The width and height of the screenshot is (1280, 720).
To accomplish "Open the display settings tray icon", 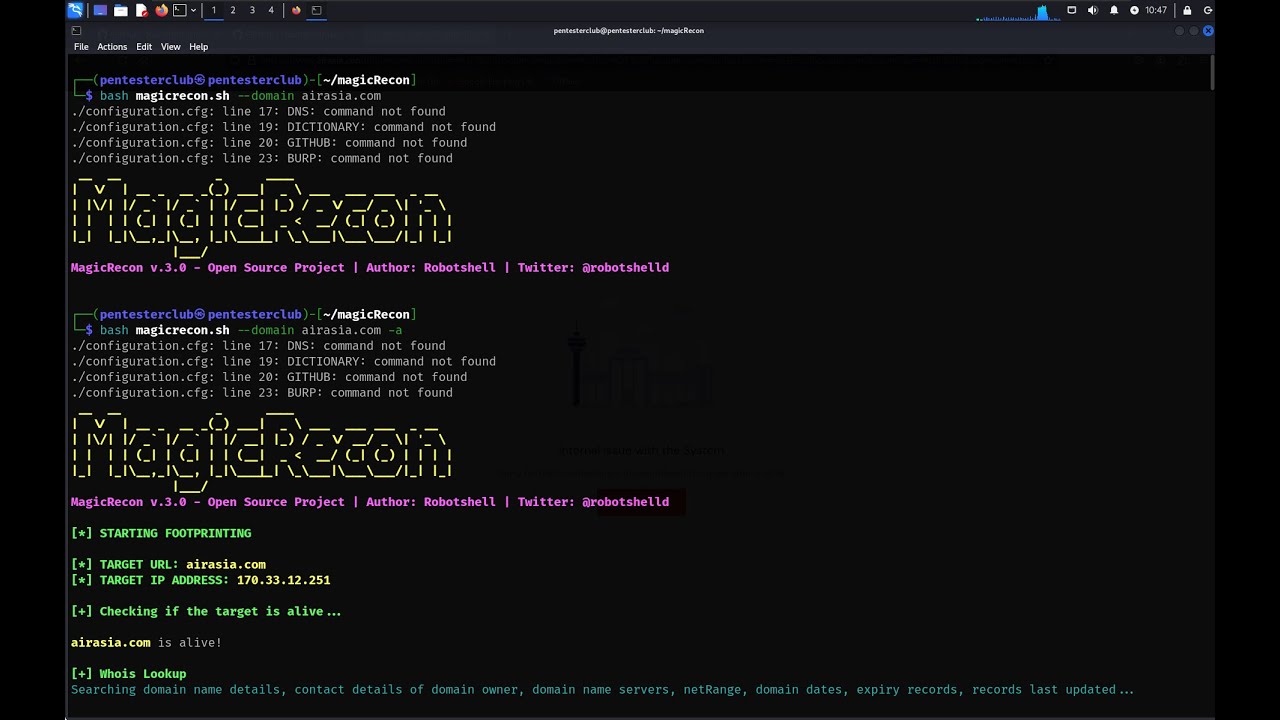I will coord(1072,10).
